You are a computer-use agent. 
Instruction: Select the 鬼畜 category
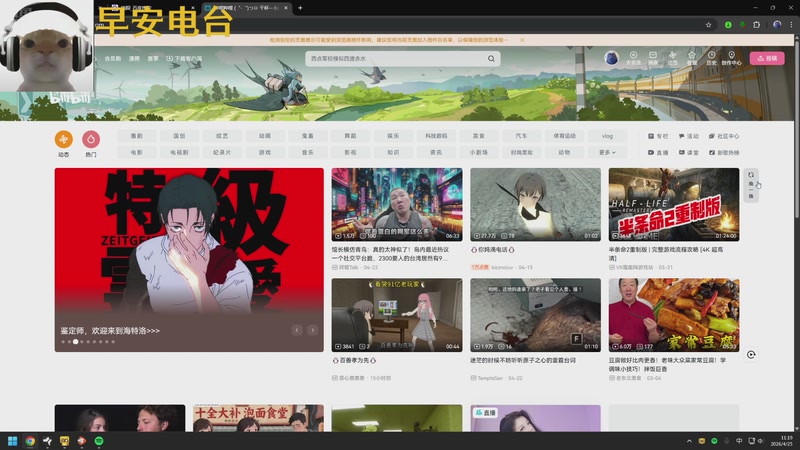[x=307, y=136]
